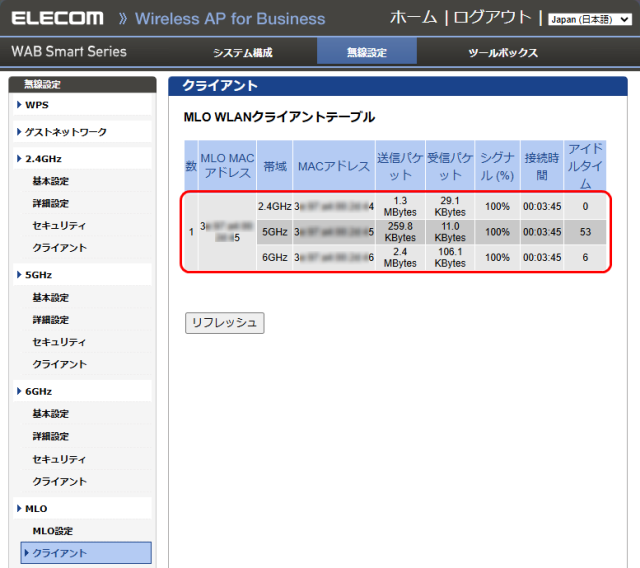
Task: Open 詳細設定 under 6GHz
Action: [x=51, y=436]
